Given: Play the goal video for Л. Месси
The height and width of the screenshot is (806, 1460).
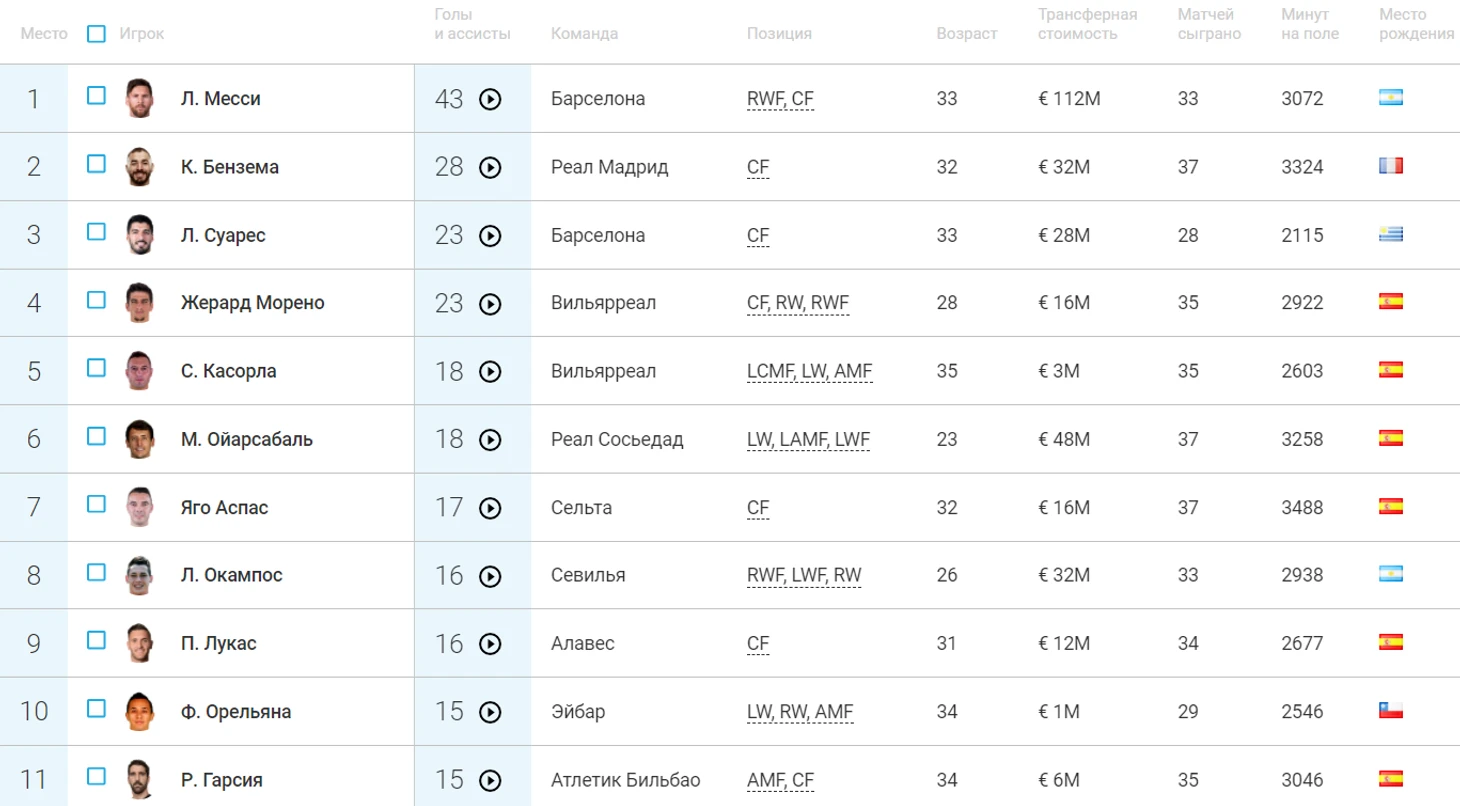Looking at the screenshot, I should [490, 99].
